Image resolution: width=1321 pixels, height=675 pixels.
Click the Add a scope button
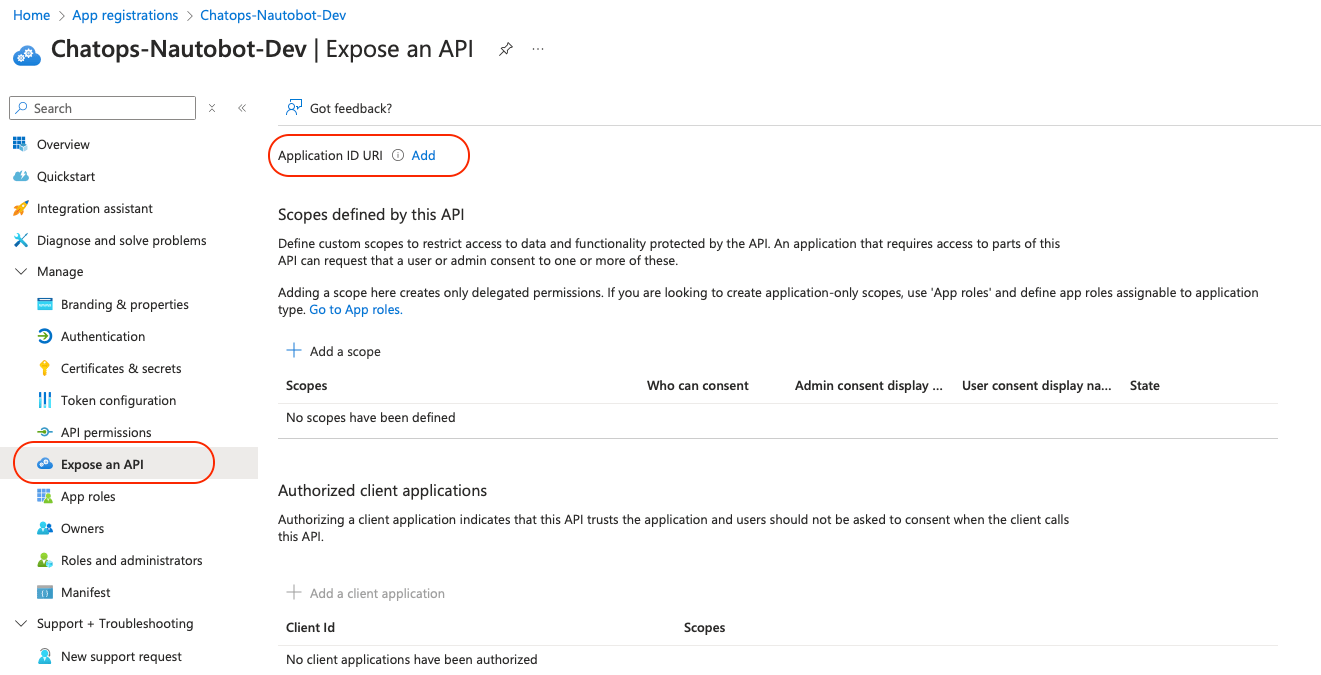click(x=334, y=351)
